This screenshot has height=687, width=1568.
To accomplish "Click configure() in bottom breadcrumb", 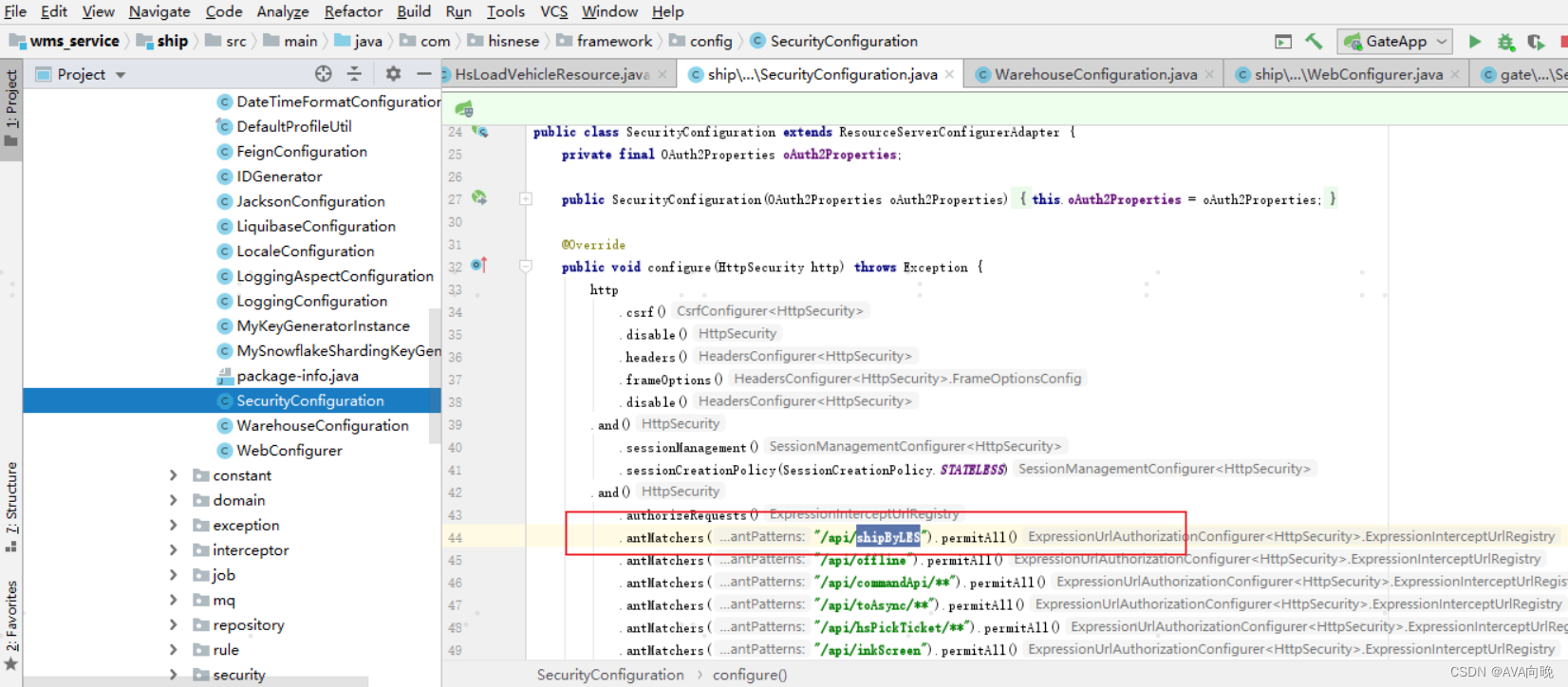I will (750, 675).
